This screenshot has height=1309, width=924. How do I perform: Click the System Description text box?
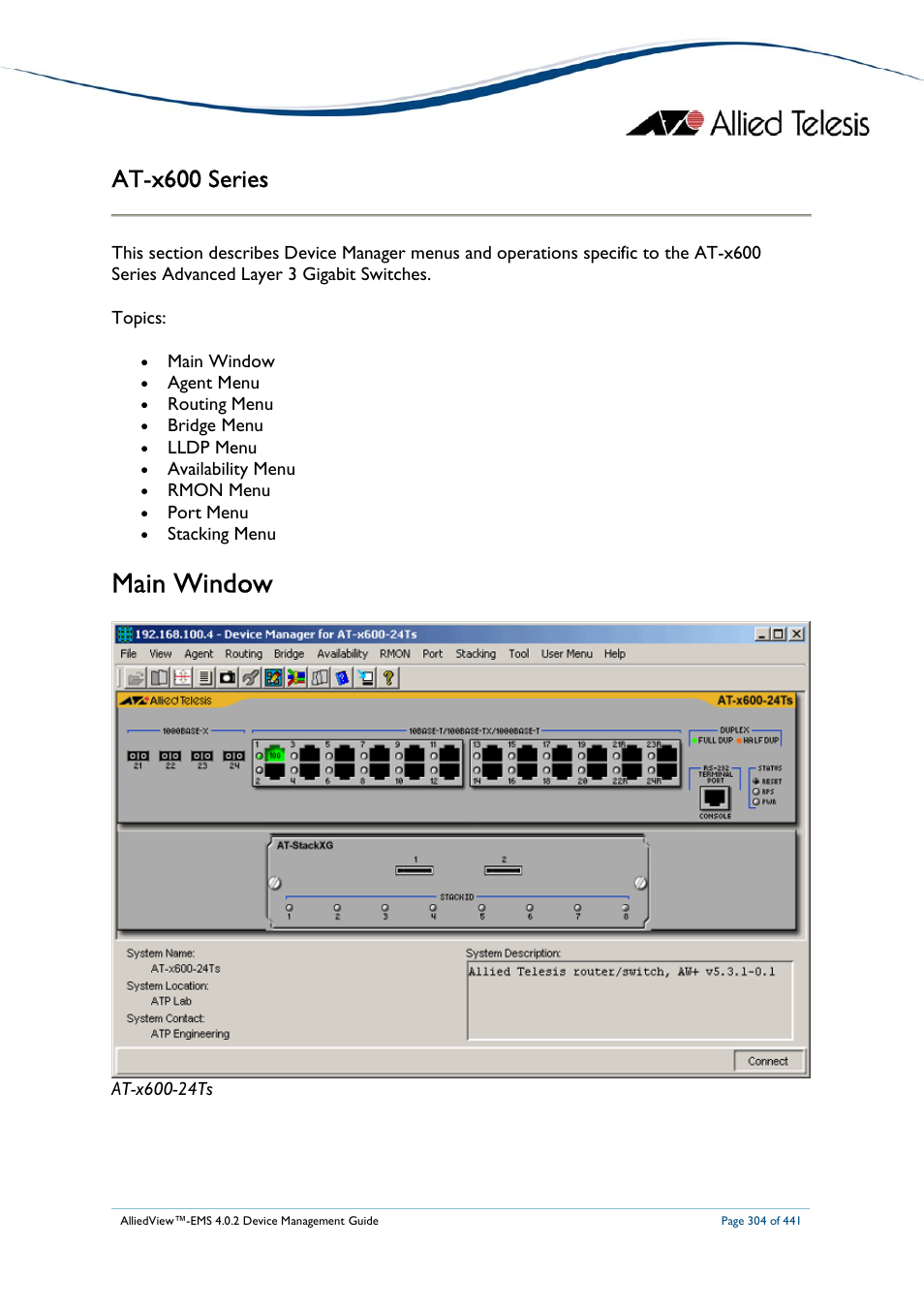630,1000
